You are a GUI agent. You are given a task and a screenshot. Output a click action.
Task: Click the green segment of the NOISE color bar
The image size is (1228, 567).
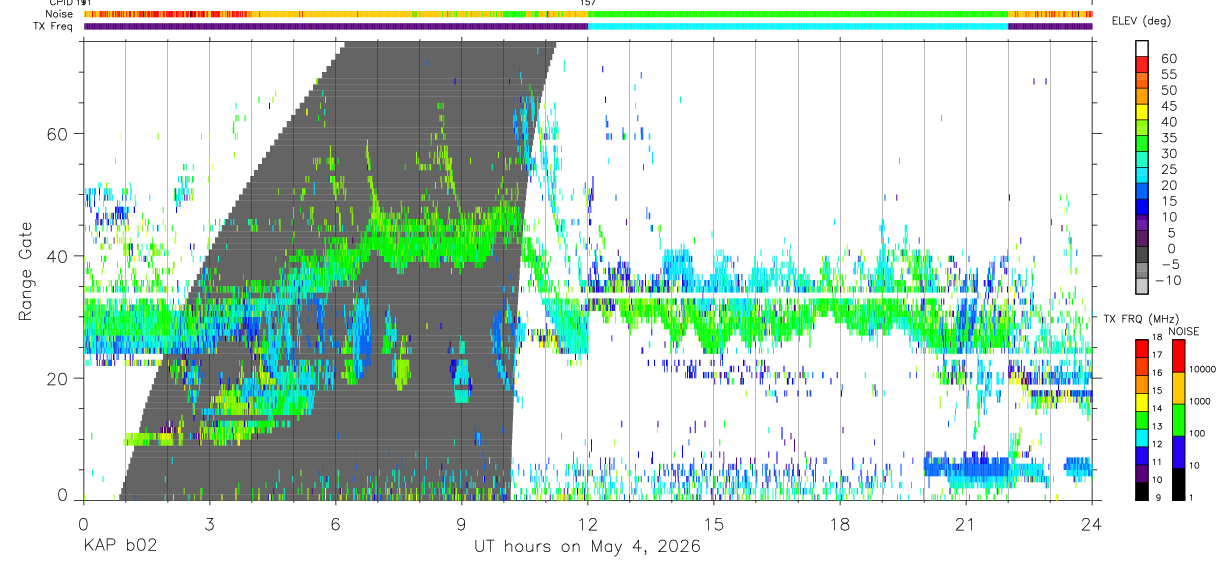(x=1179, y=419)
